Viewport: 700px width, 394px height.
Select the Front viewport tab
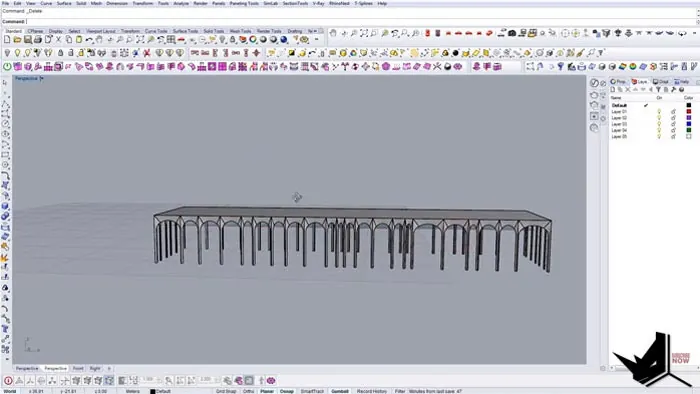click(78, 369)
